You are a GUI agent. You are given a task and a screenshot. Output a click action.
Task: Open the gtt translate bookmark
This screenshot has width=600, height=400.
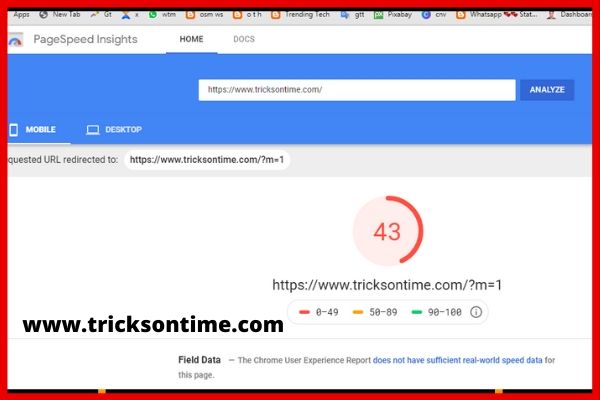pos(352,15)
